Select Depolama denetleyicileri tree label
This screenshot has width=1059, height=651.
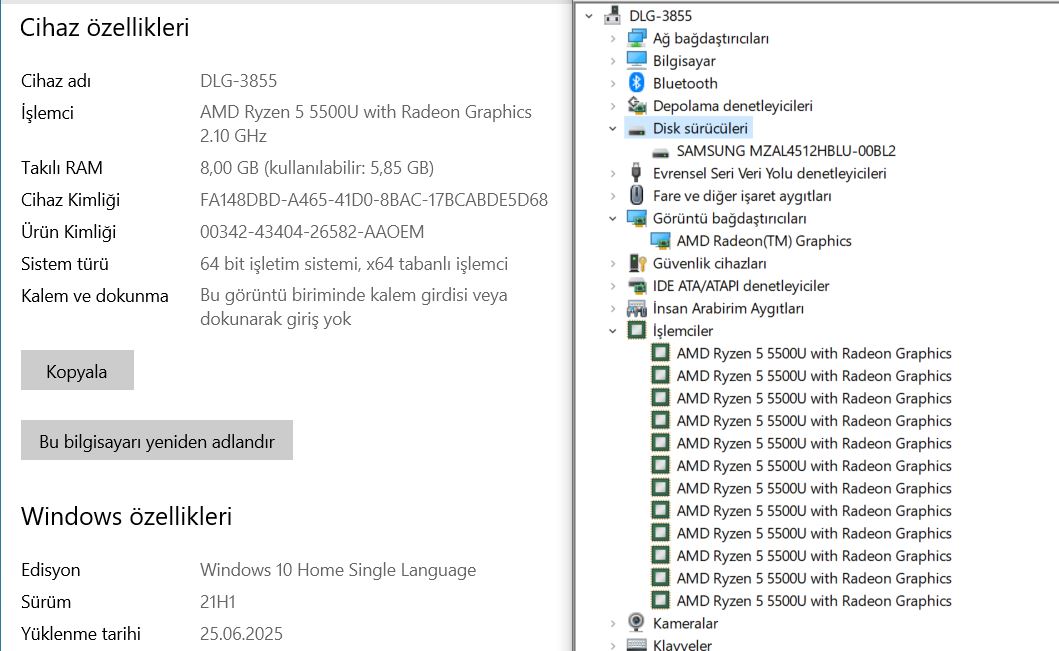pyautogui.click(x=733, y=105)
